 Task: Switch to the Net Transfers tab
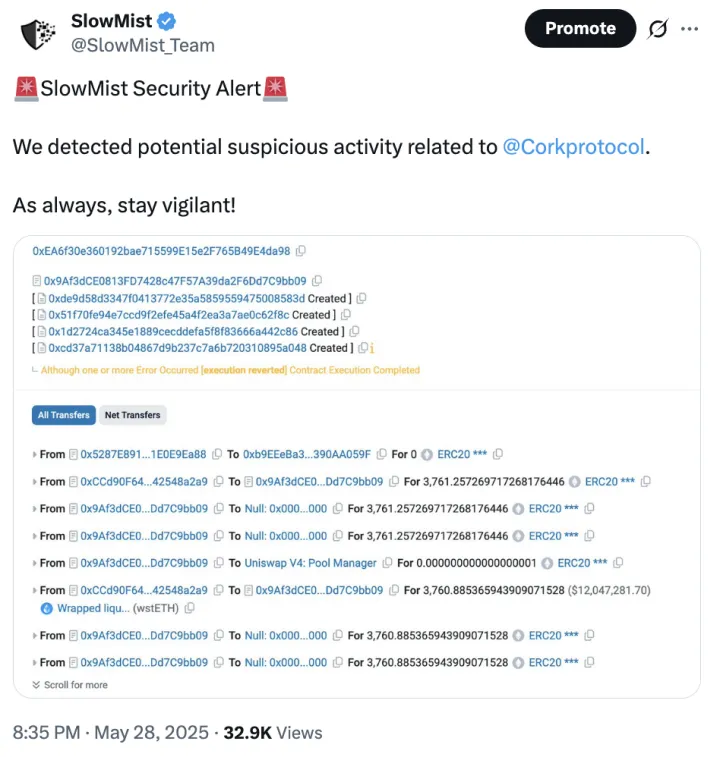pyautogui.click(x=133, y=415)
